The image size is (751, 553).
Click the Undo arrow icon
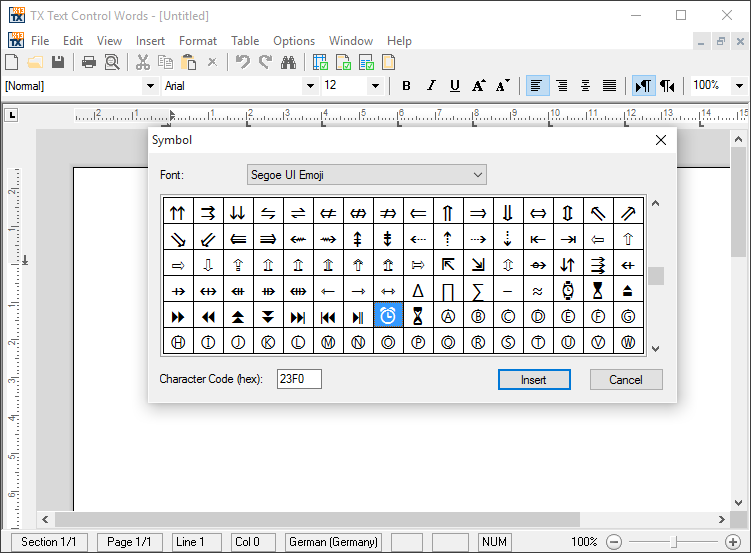242,62
